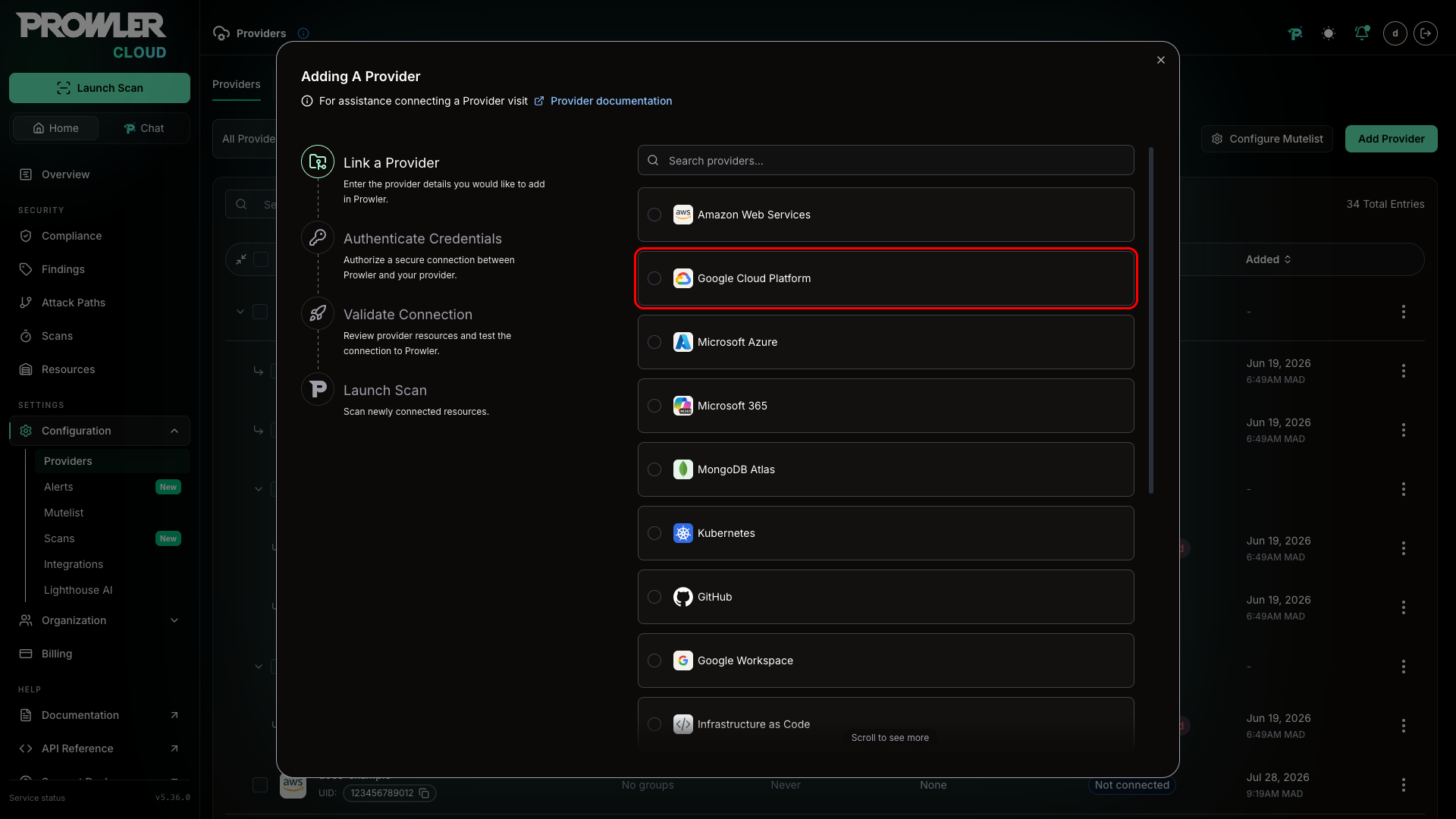Click the MongoDB Atlas leaf icon
Image resolution: width=1456 pixels, height=819 pixels.
683,469
